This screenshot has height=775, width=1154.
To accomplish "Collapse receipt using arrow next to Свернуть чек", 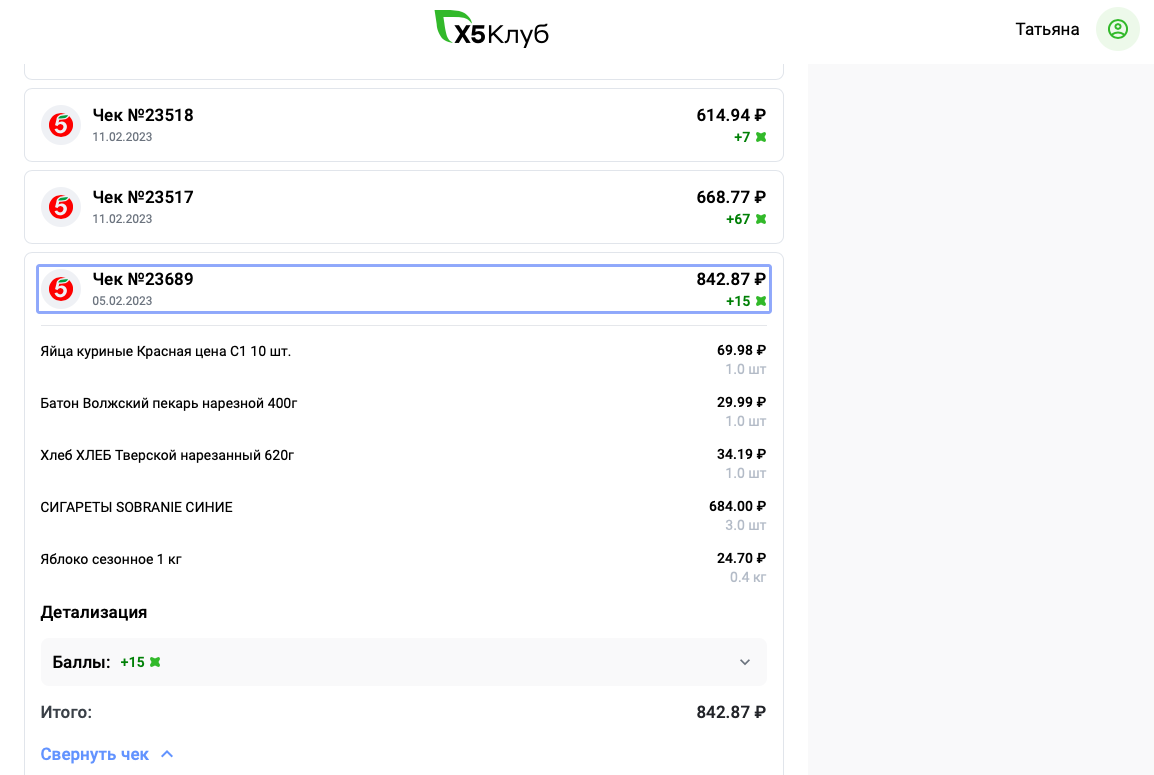I will (167, 754).
